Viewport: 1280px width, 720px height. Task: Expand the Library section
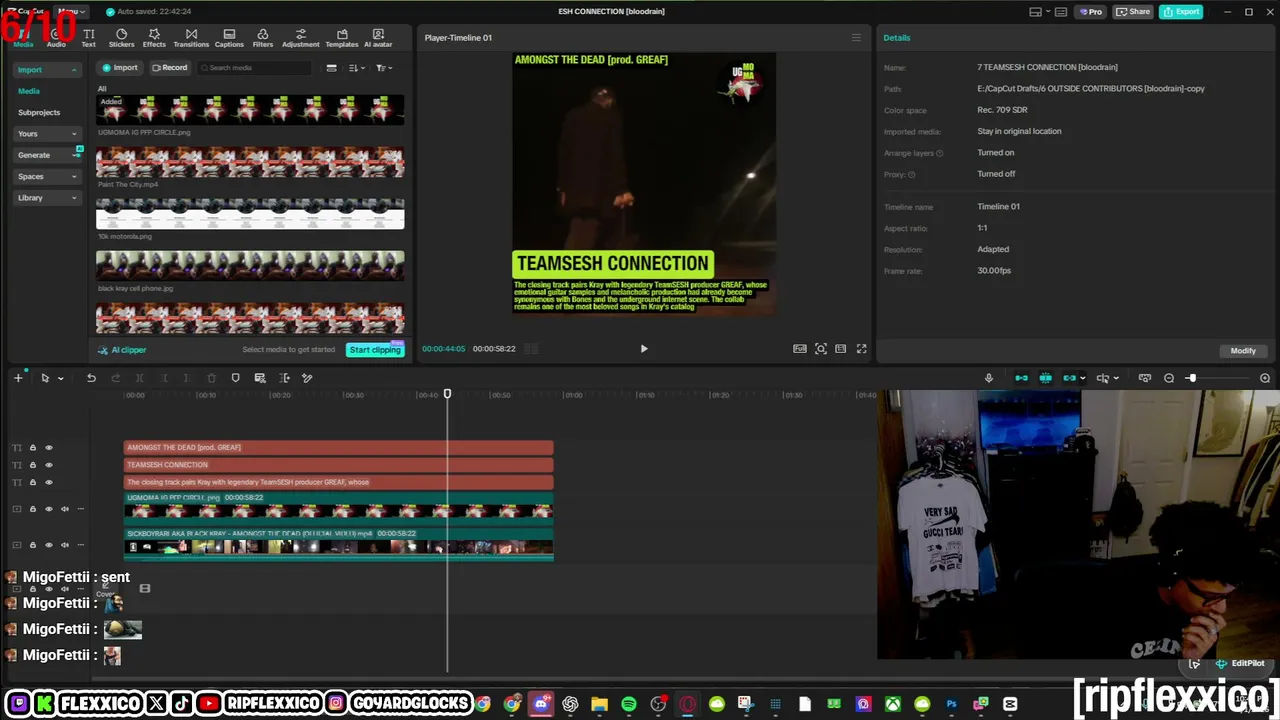pyautogui.click(x=48, y=198)
